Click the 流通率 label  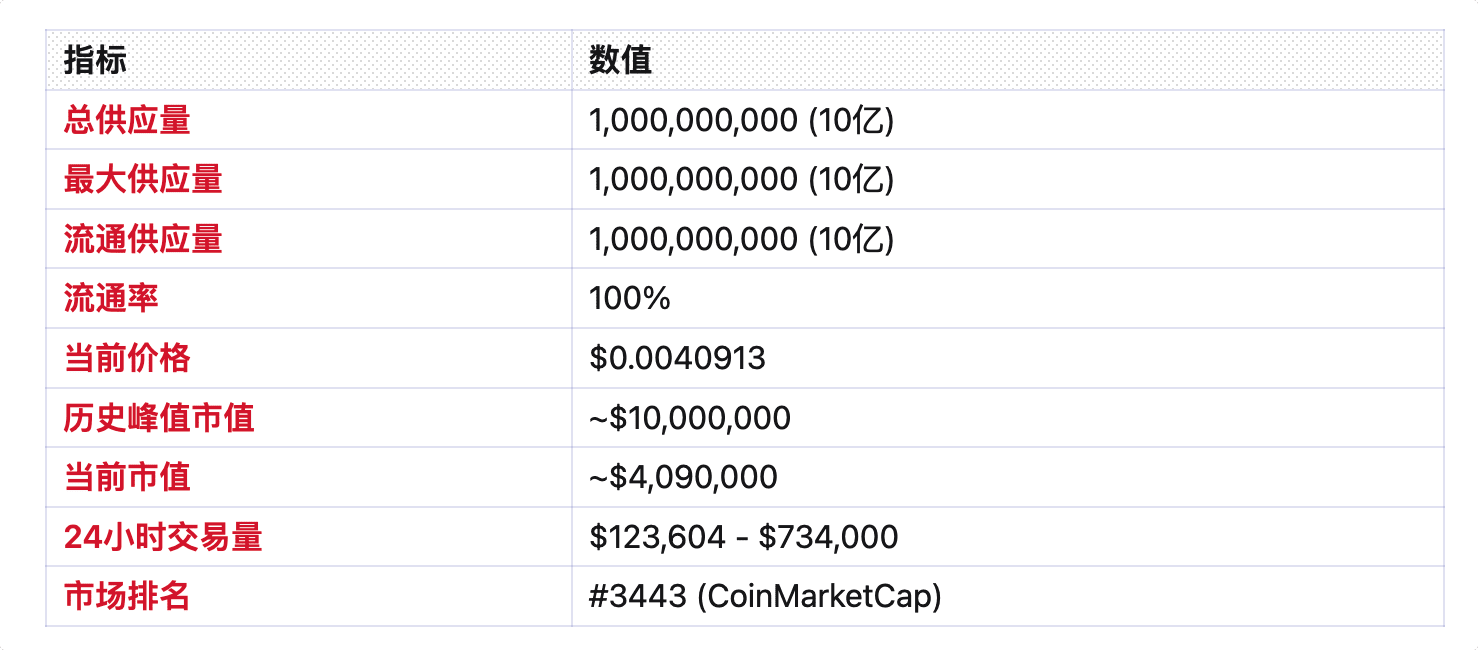pos(111,298)
